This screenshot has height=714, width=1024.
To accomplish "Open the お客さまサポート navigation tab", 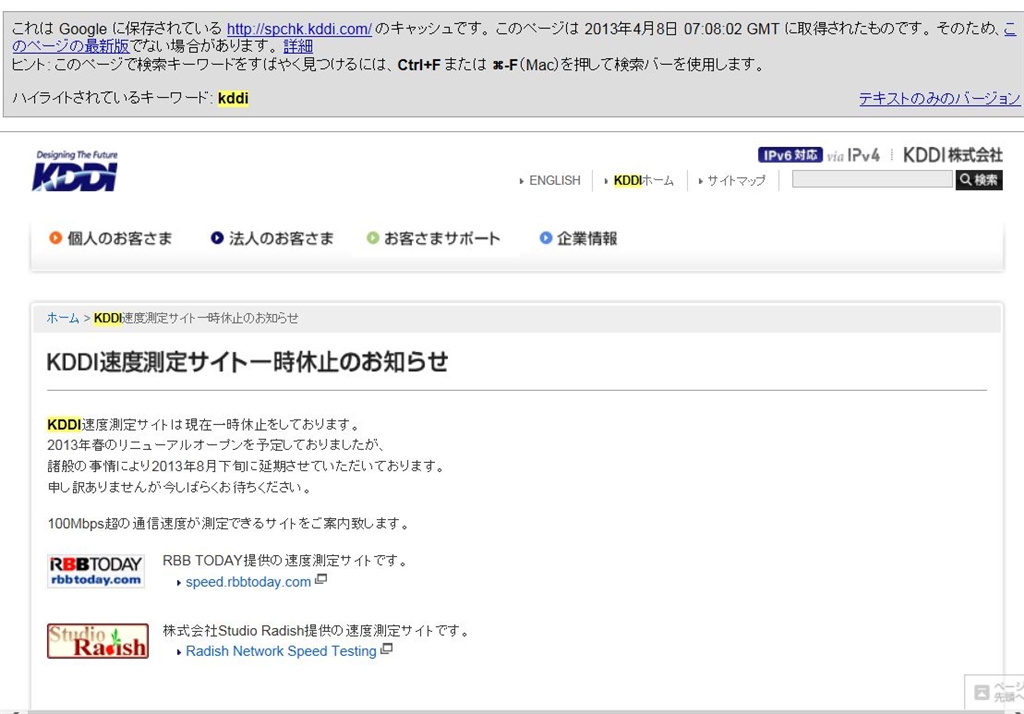I will point(434,238).
